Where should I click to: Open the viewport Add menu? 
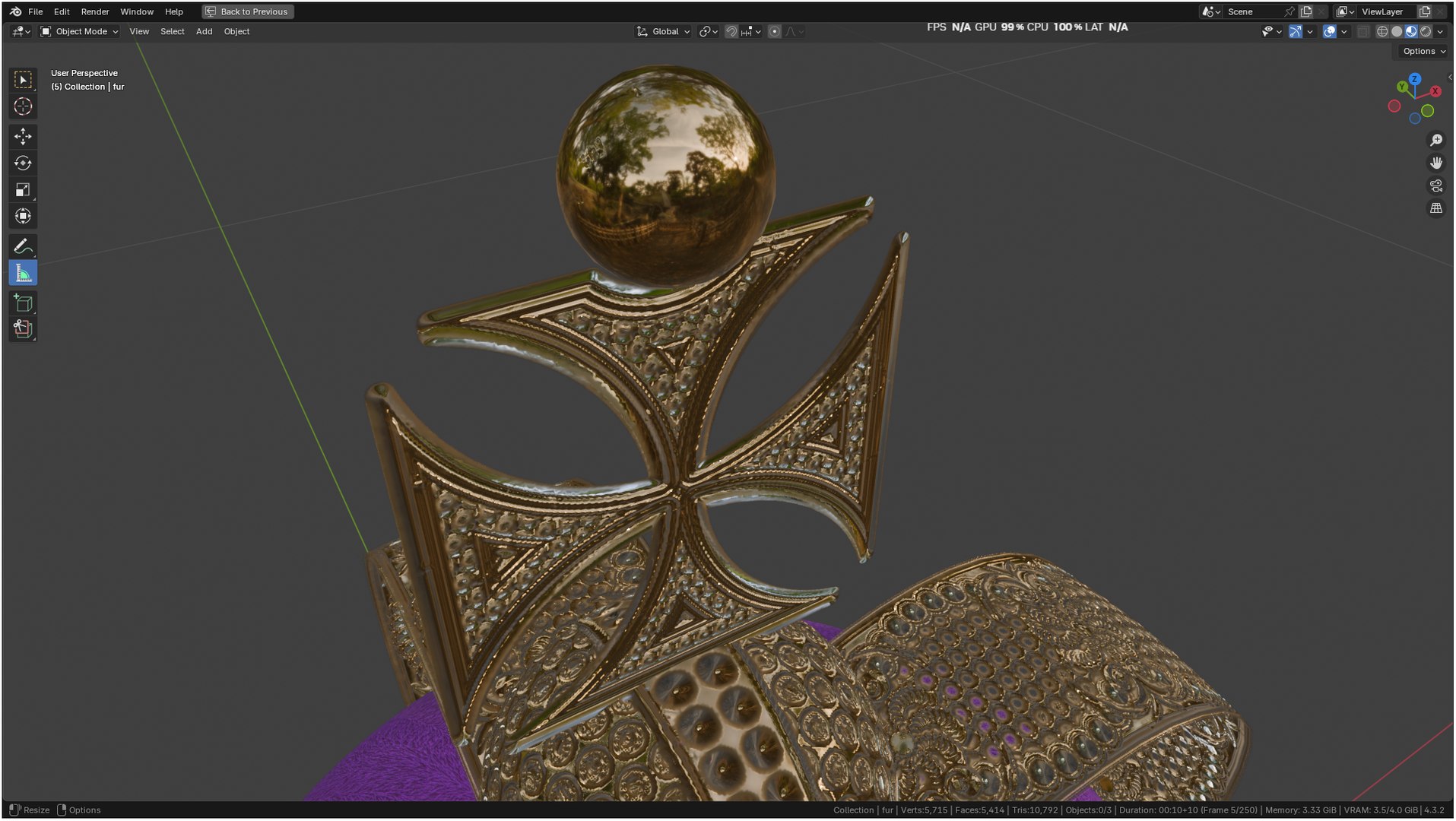204,31
